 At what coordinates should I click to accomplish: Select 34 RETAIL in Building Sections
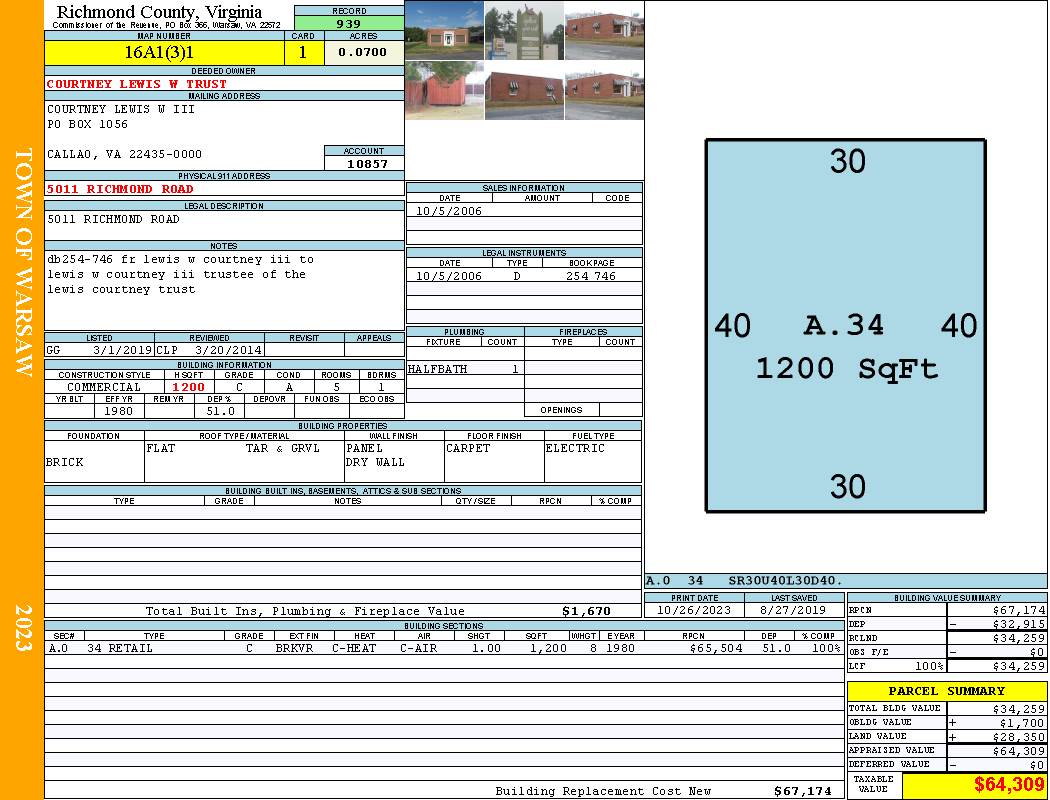[120, 649]
